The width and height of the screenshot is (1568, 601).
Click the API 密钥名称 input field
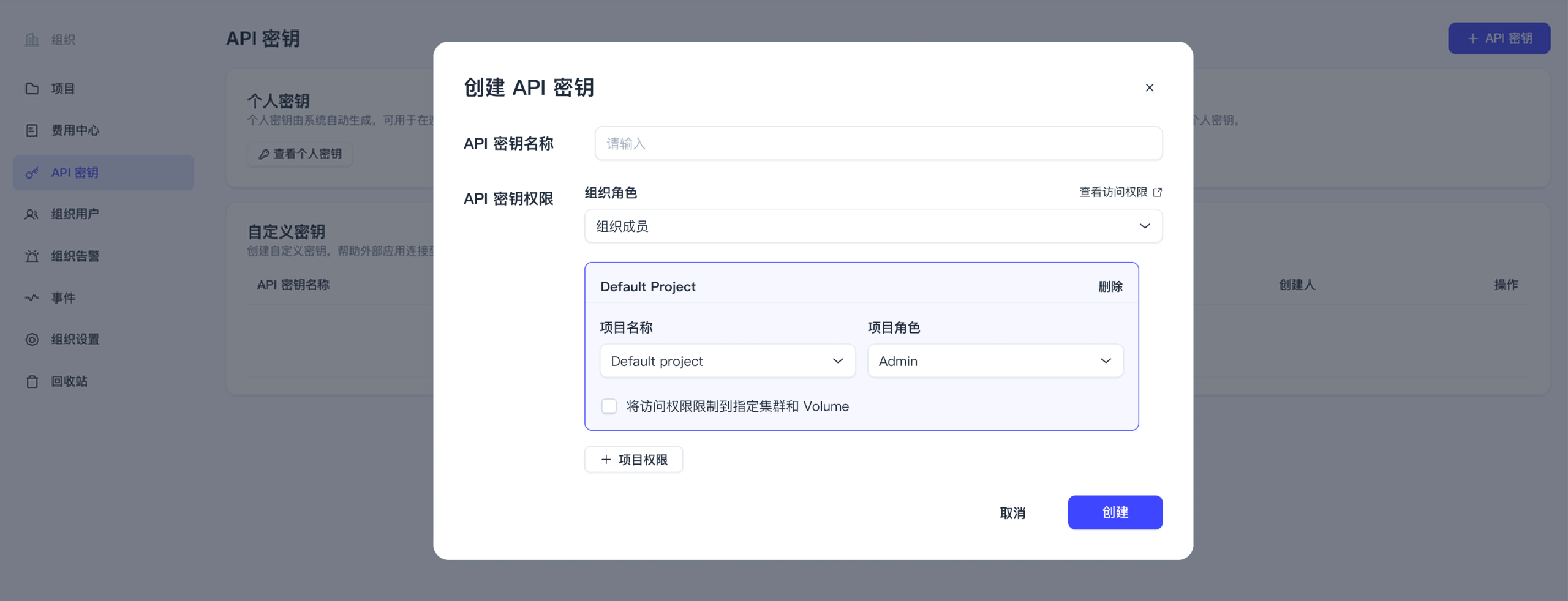[x=878, y=144]
